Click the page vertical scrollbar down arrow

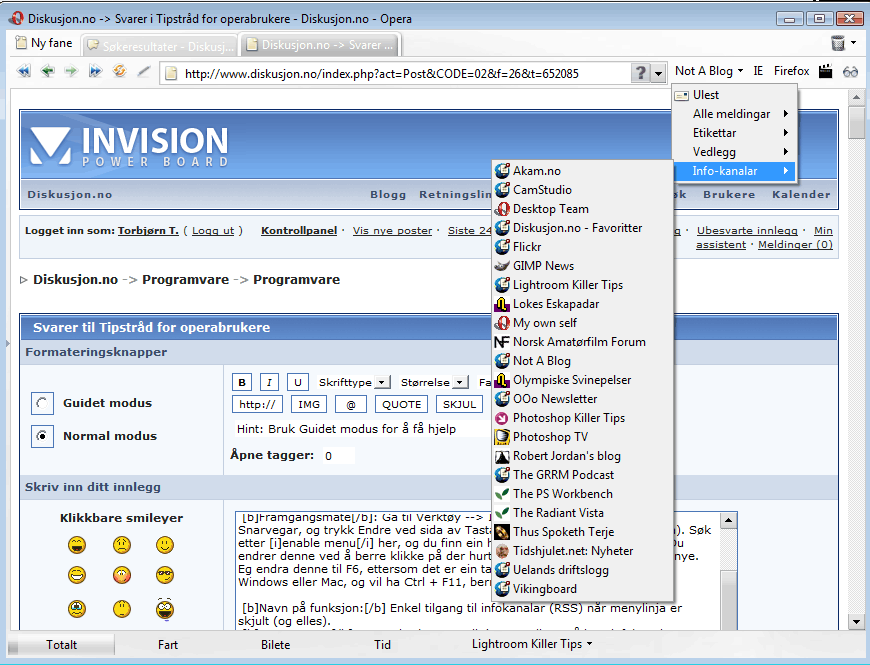click(x=856, y=622)
